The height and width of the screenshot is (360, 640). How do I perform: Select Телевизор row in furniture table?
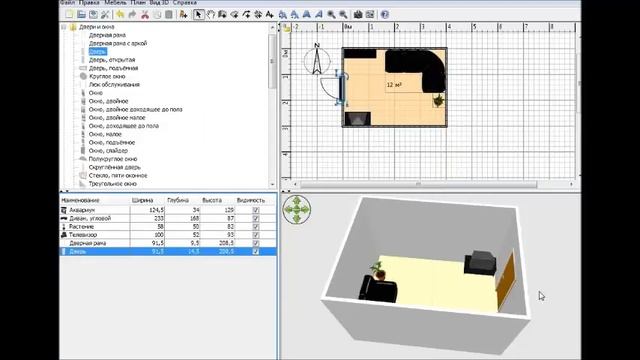point(168,235)
